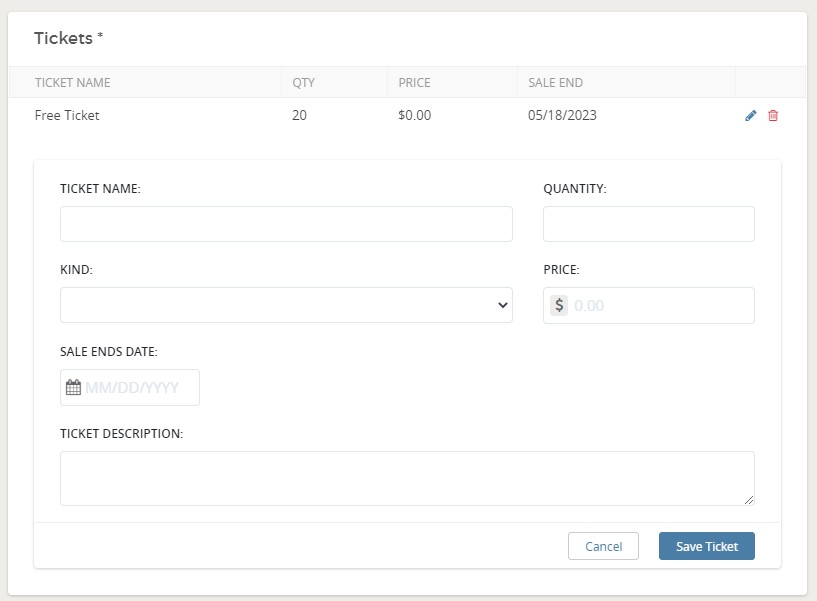Click the 05/18/2023 sale end date cell
Image resolution: width=817 pixels, height=601 pixels.
[562, 116]
